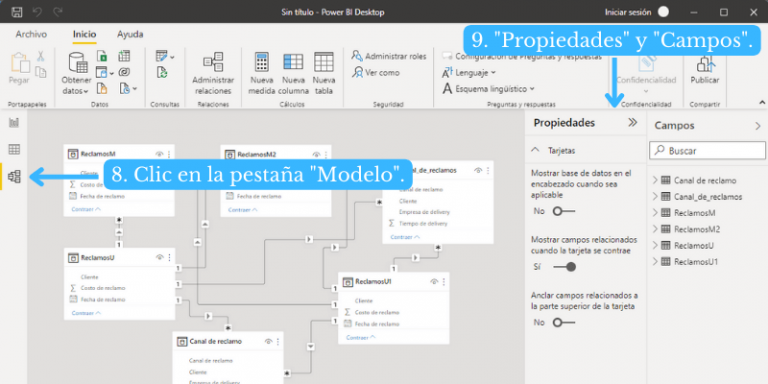The image size is (768, 384).
Task: Click more options on ReclamosM table
Action: tap(169, 154)
